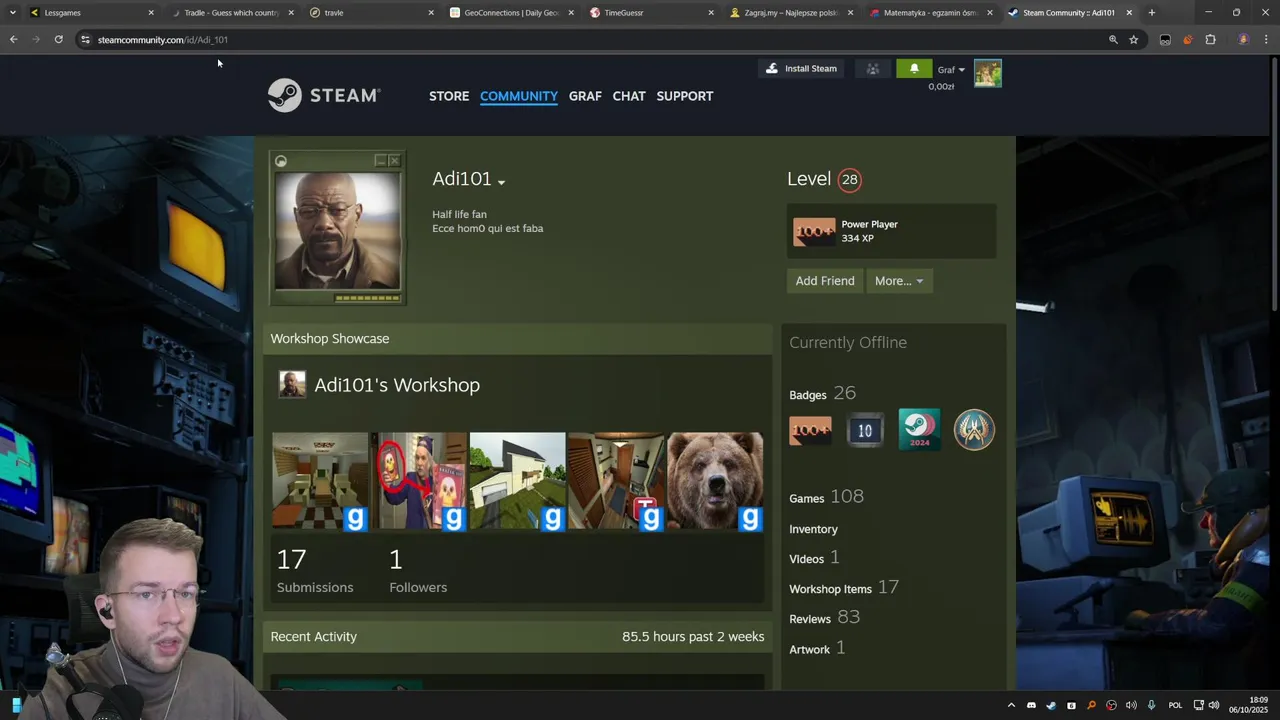Open the Games 108 link
The width and height of the screenshot is (1280, 720).
826,497
